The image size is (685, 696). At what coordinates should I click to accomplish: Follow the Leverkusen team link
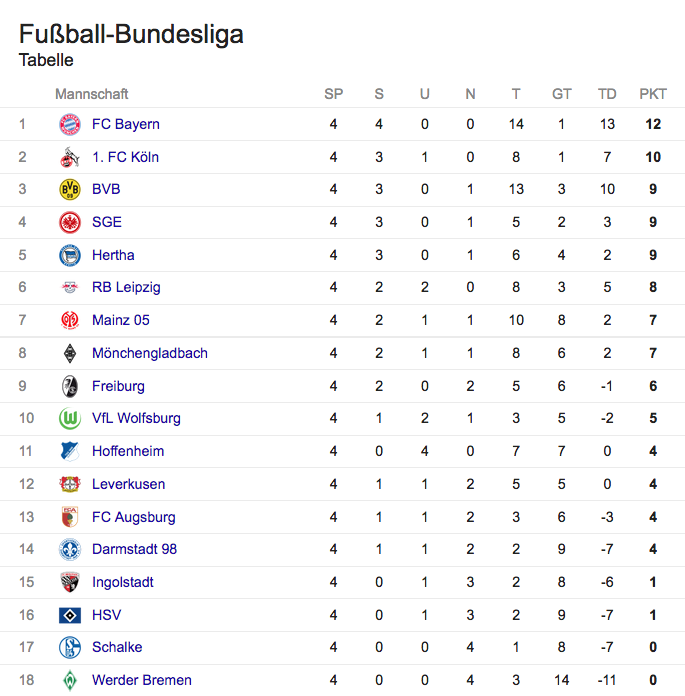tap(128, 484)
